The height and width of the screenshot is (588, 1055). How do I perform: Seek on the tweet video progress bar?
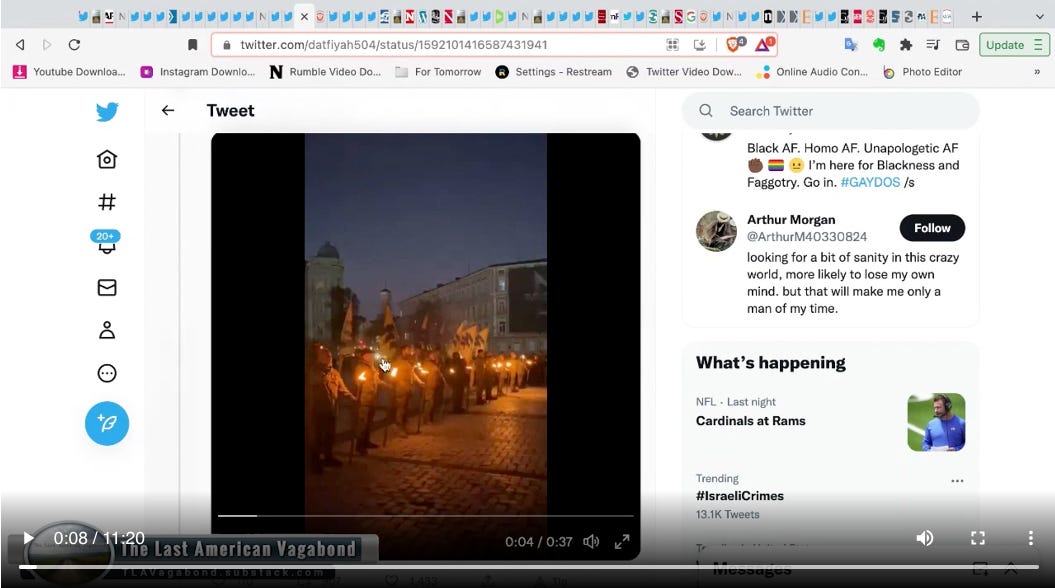click(425, 516)
